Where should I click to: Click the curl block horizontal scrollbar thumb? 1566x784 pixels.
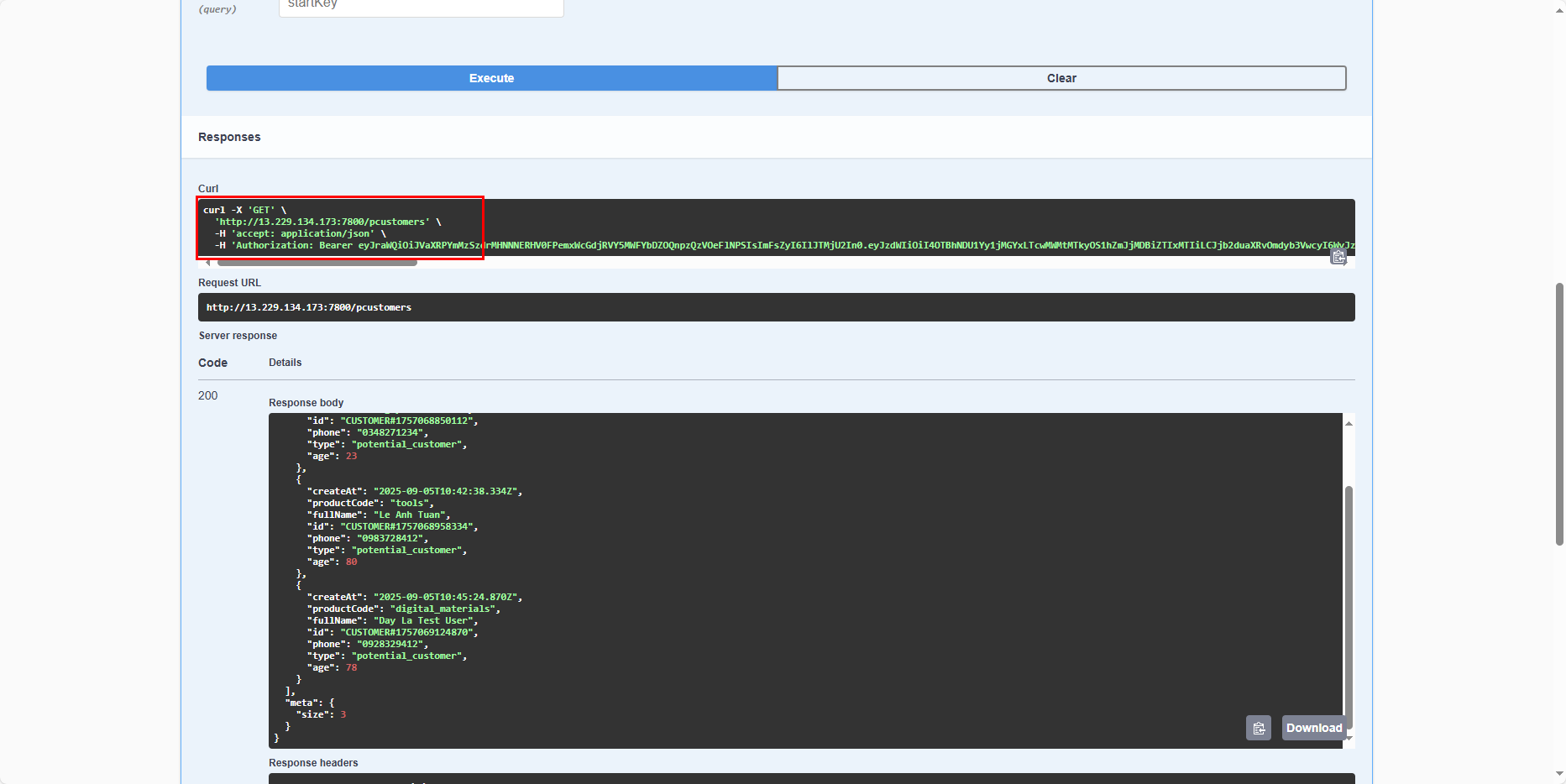[x=317, y=263]
